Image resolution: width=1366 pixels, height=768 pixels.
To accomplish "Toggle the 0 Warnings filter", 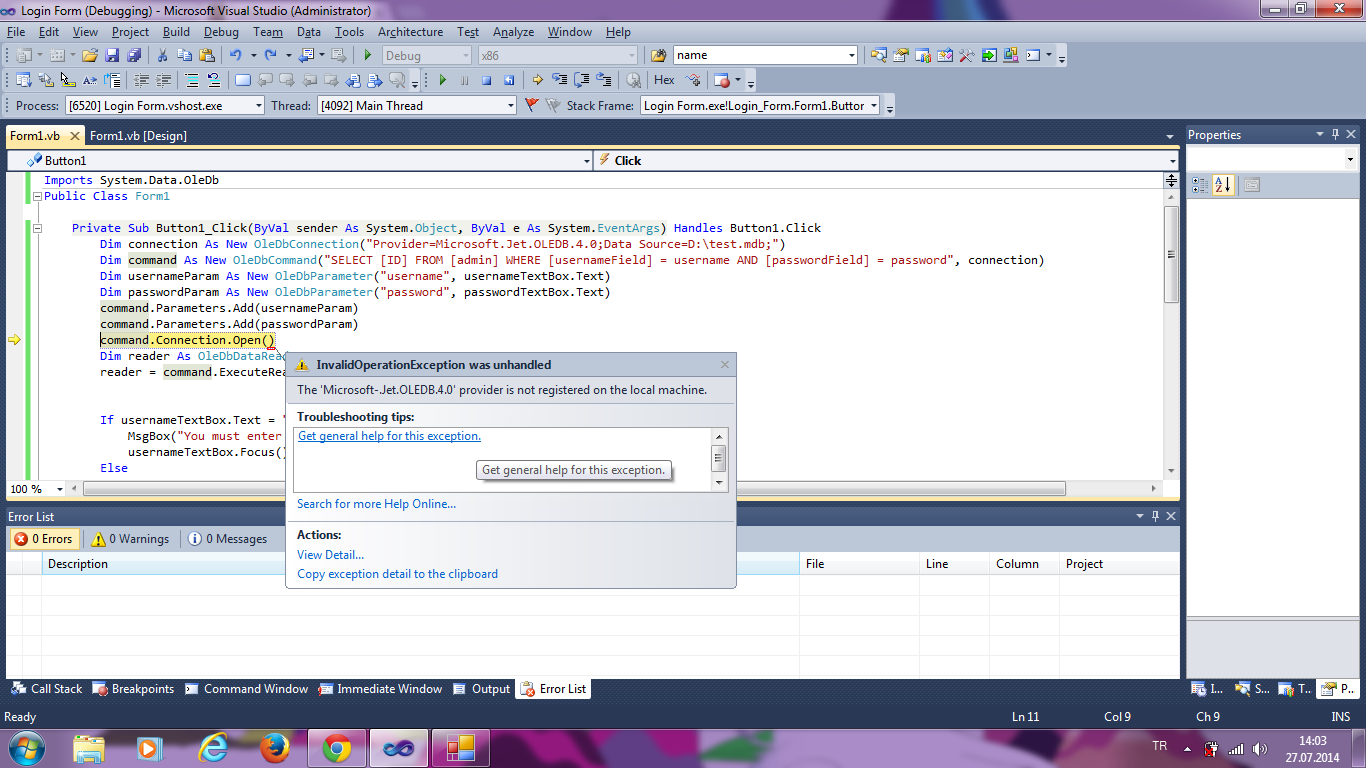I will 130,539.
